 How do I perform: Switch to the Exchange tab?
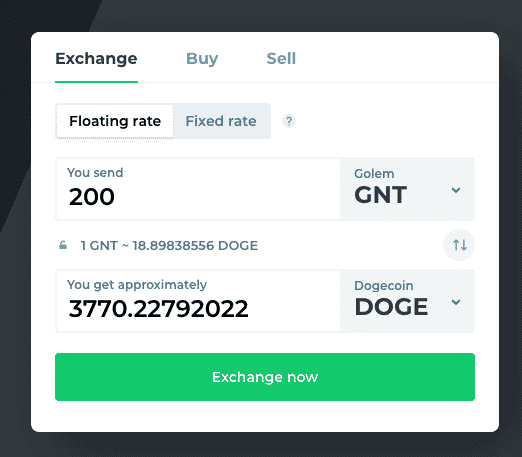[96, 59]
